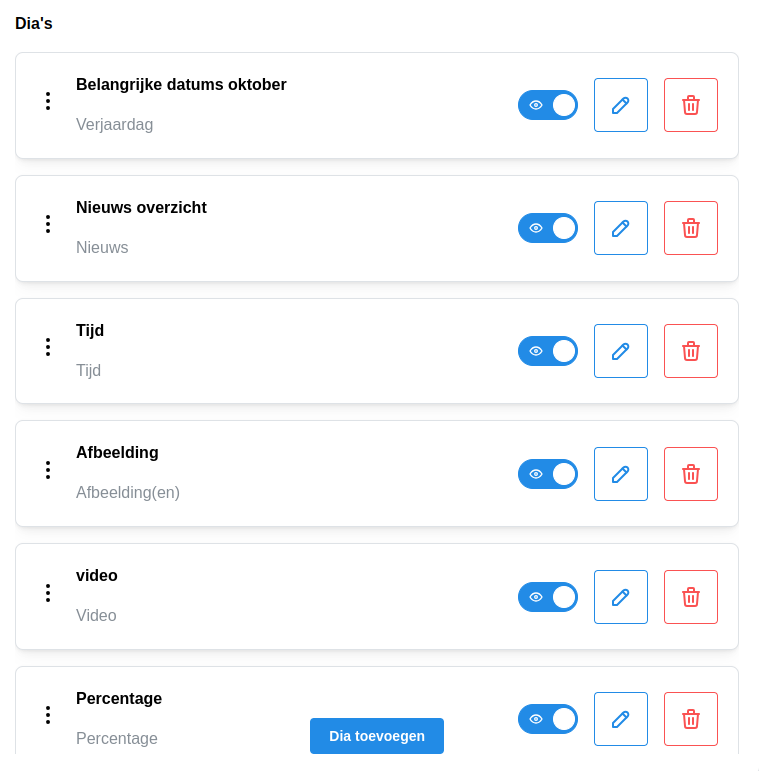This screenshot has width=759, height=771.
Task: Click pencil icon for Nieuws overzicht
Action: pos(621,228)
